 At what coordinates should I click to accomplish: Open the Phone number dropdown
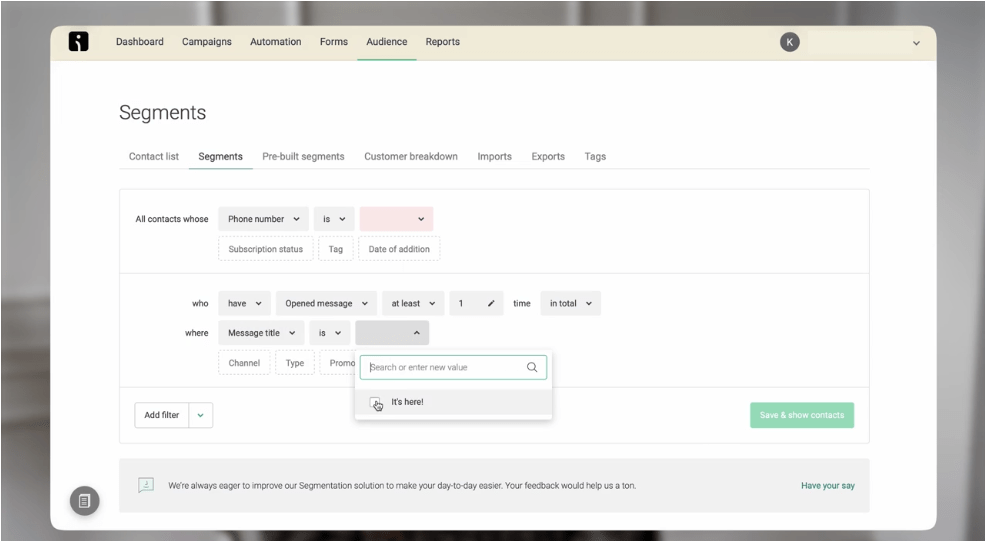click(x=263, y=219)
